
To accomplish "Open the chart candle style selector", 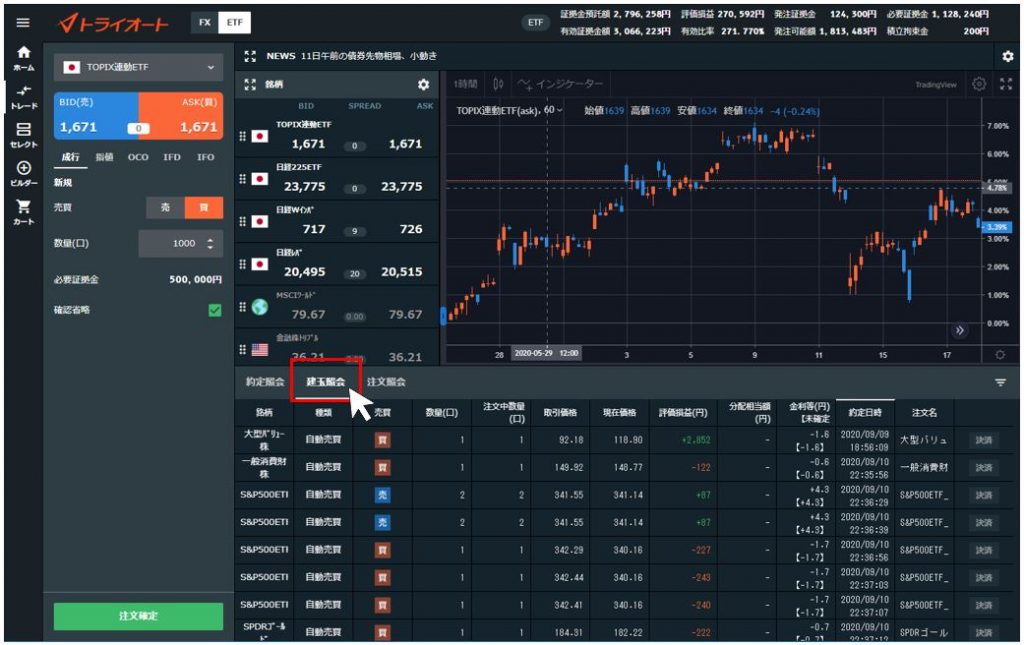I will click(498, 84).
